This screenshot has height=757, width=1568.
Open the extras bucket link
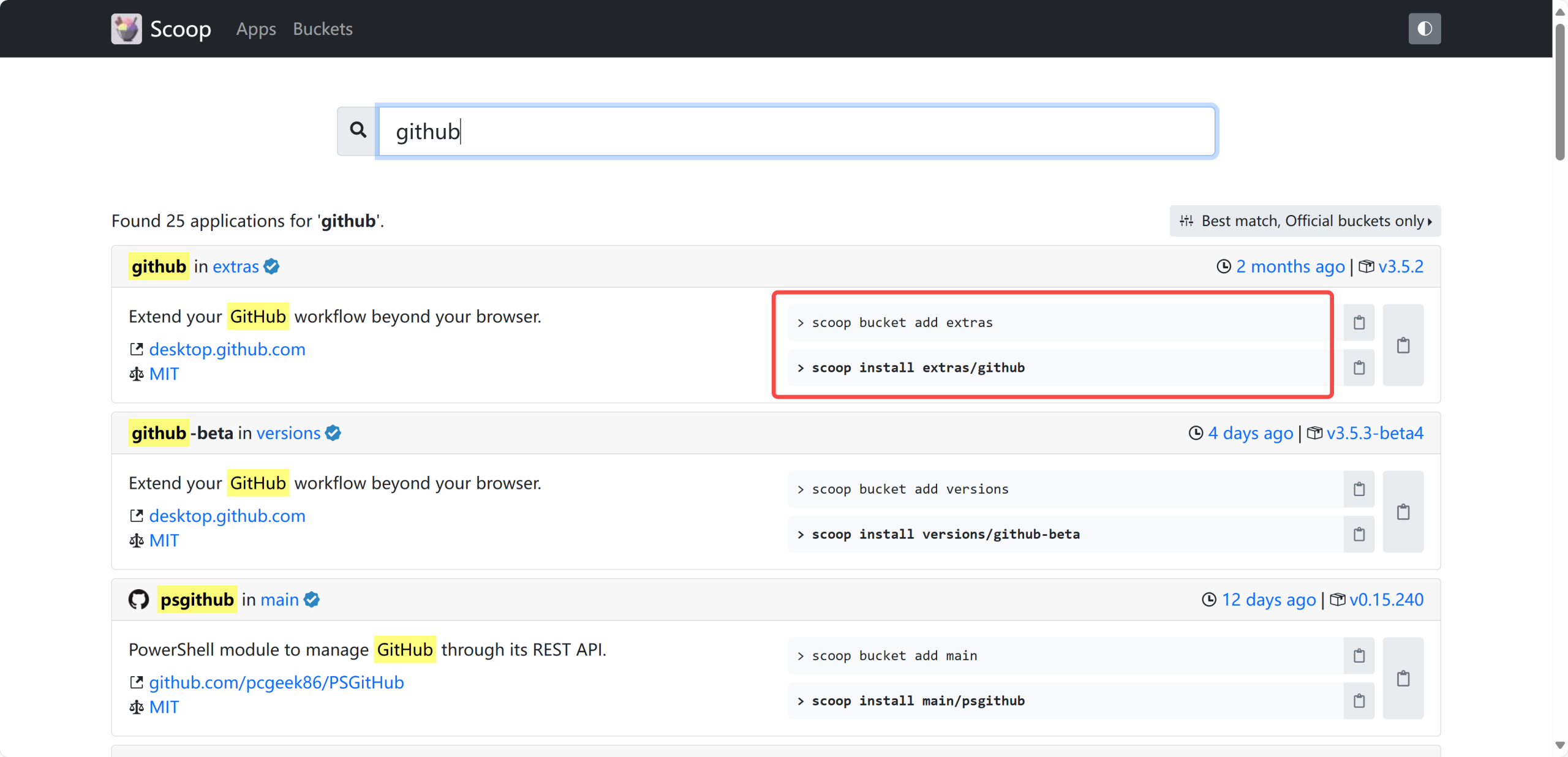point(236,267)
